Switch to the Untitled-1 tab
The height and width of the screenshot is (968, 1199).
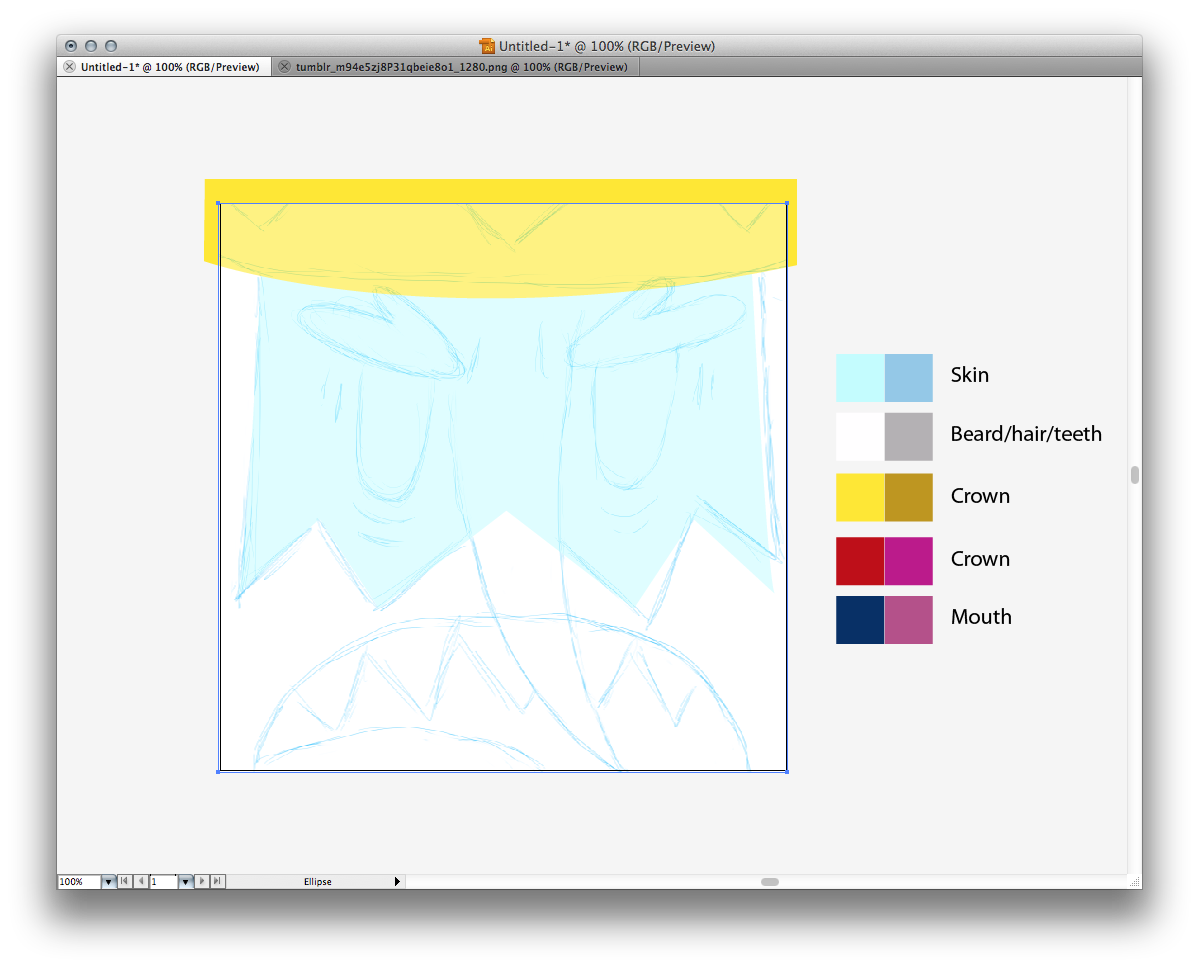tap(169, 67)
